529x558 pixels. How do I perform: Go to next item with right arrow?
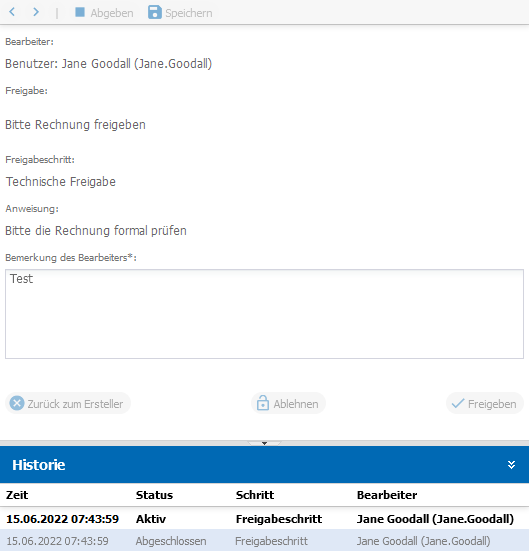36,12
